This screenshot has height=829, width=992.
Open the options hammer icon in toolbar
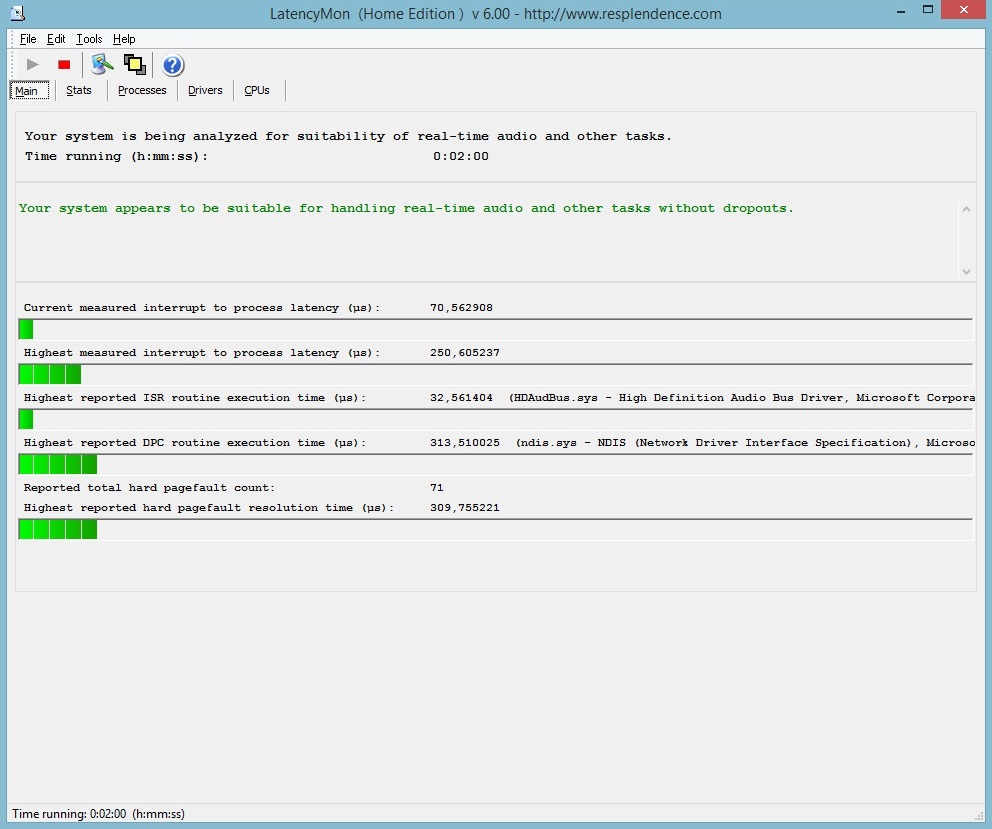[102, 65]
